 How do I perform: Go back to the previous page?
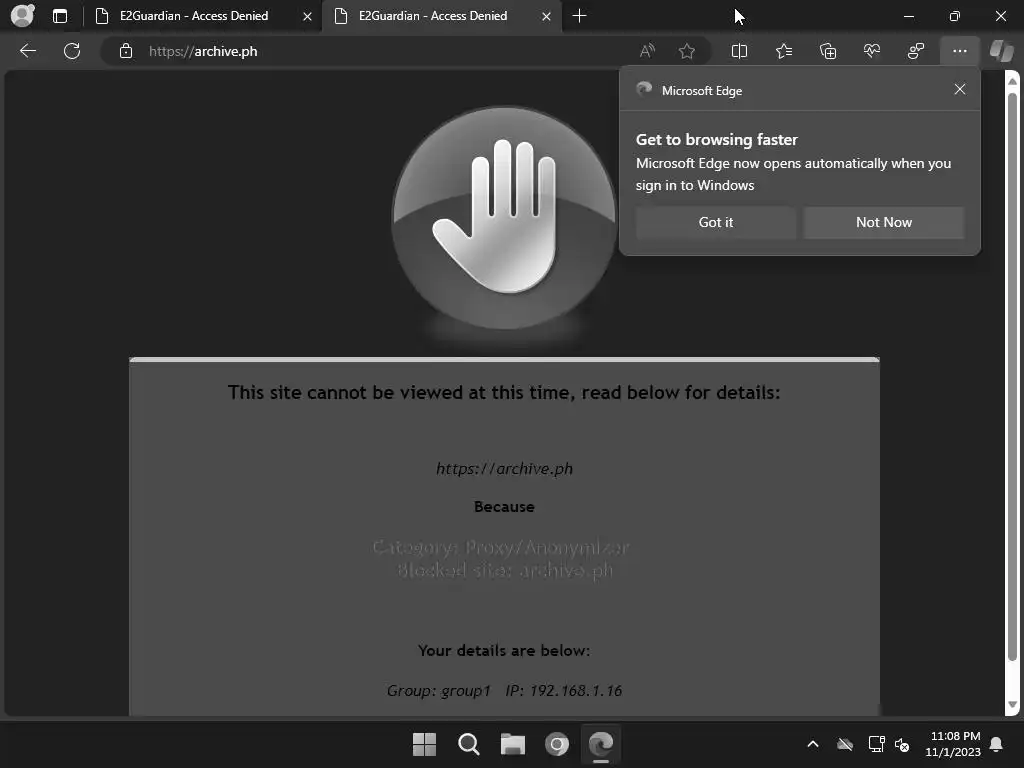coord(28,51)
